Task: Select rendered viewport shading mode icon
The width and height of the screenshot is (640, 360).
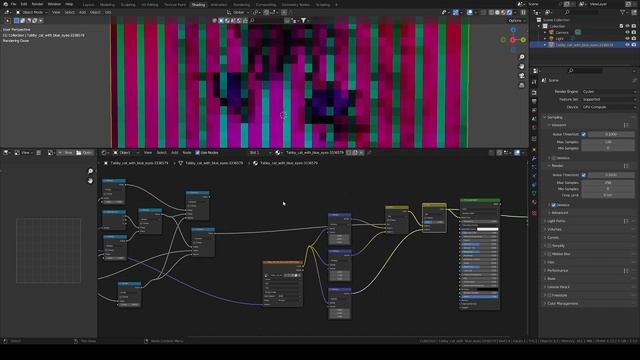Action: point(509,13)
